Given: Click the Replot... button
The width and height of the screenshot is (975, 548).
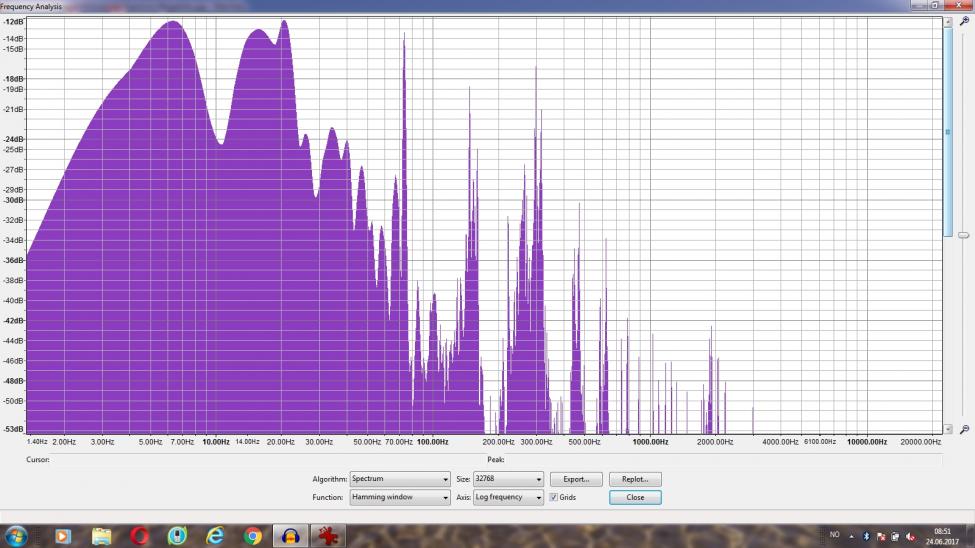Looking at the screenshot, I should tap(635, 479).
